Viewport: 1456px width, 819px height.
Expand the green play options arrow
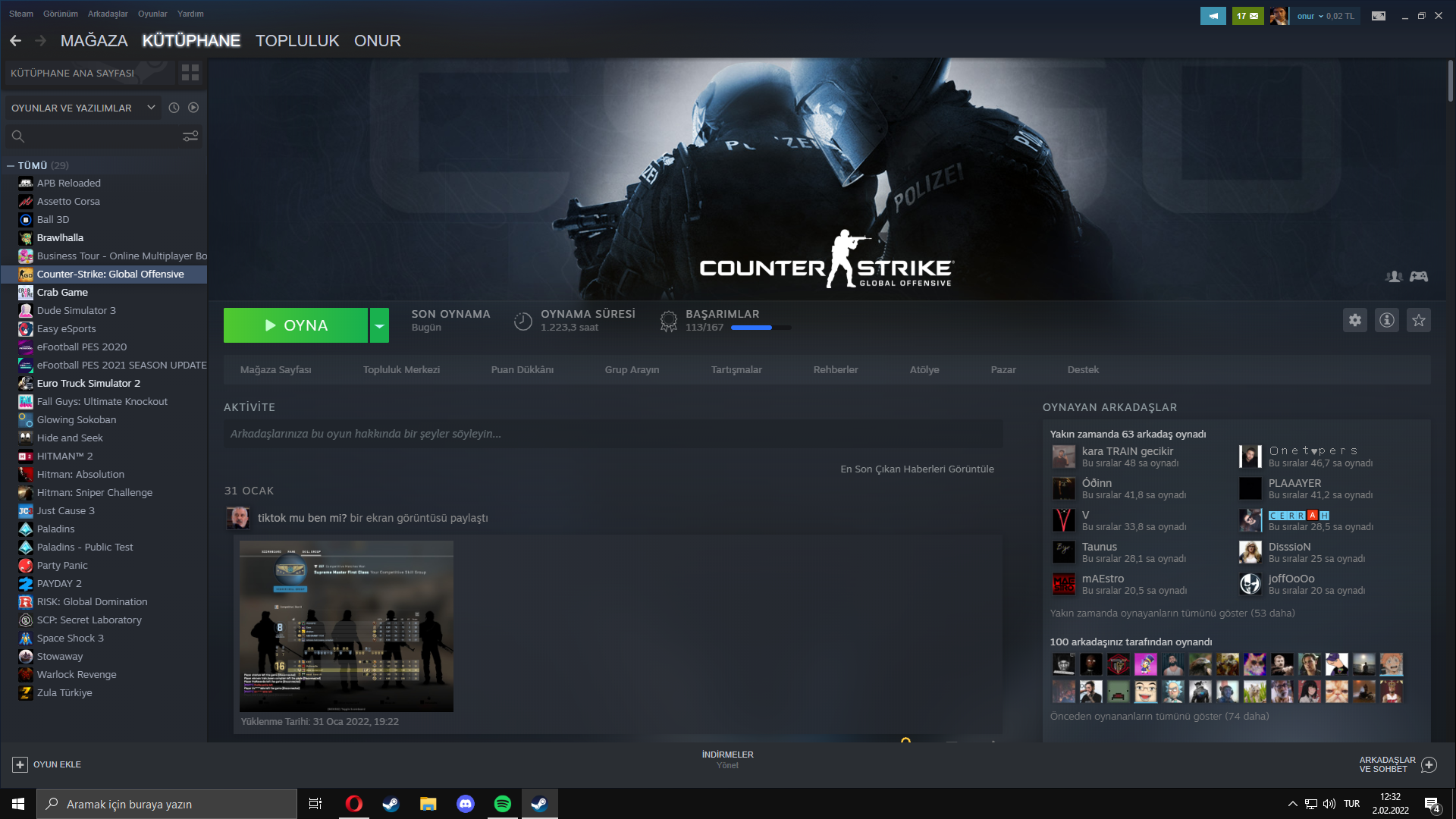tap(379, 325)
